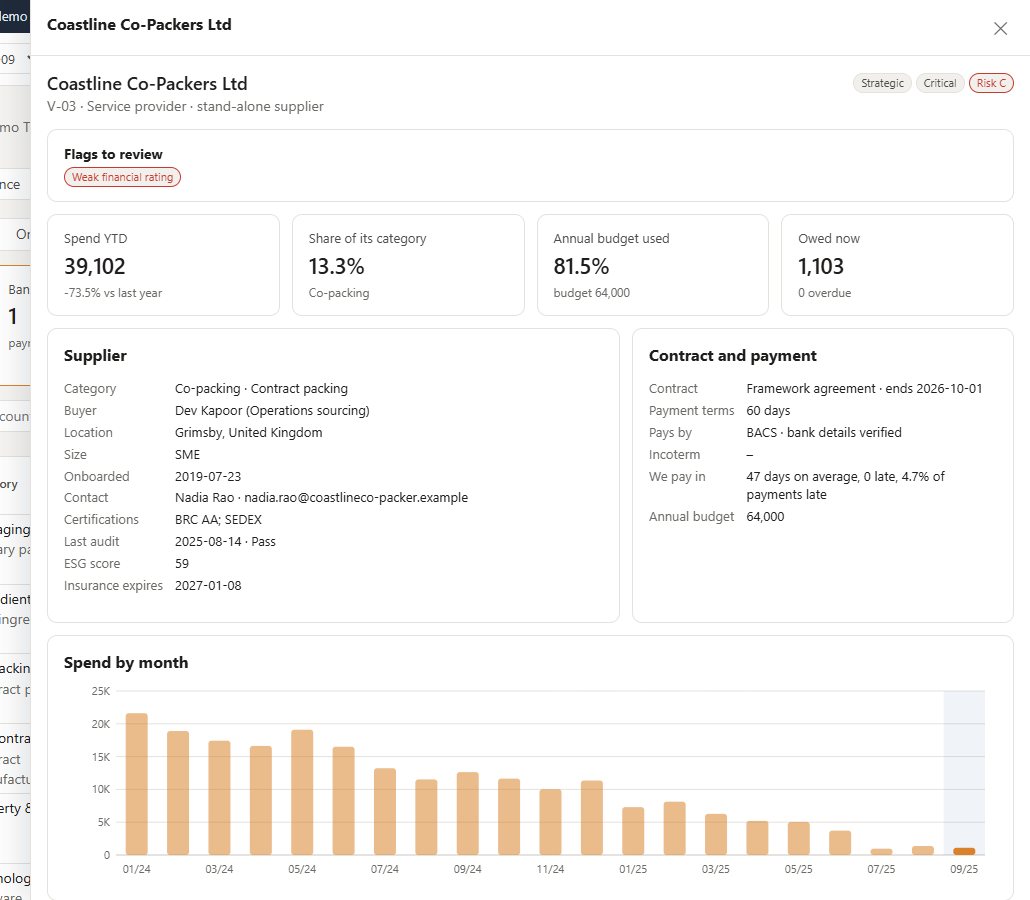Select the V-03 · Service provider subtitle
Viewport: 1030px width, 900px height.
pyautogui.click(x=185, y=106)
